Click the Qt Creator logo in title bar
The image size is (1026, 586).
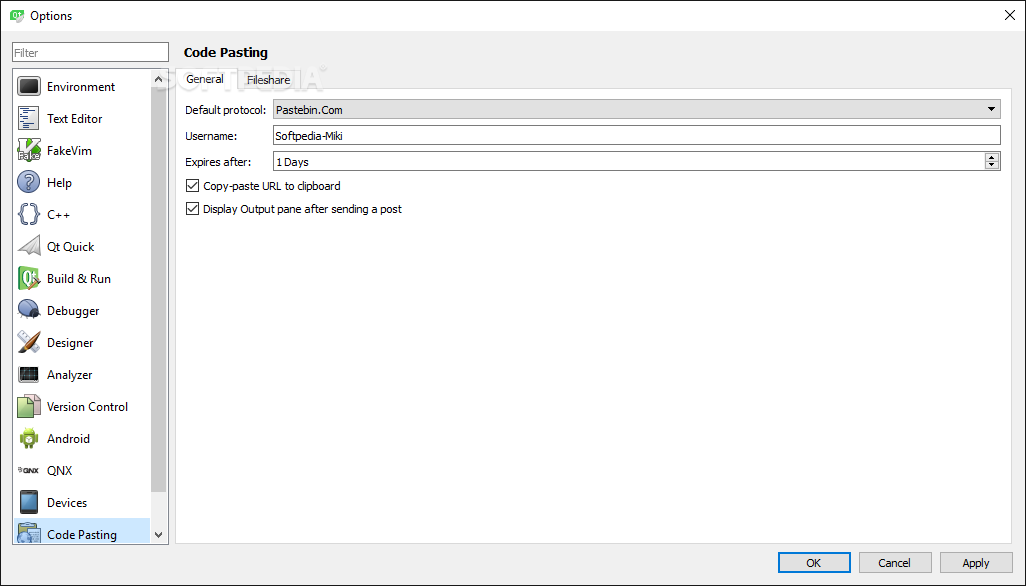pos(17,16)
